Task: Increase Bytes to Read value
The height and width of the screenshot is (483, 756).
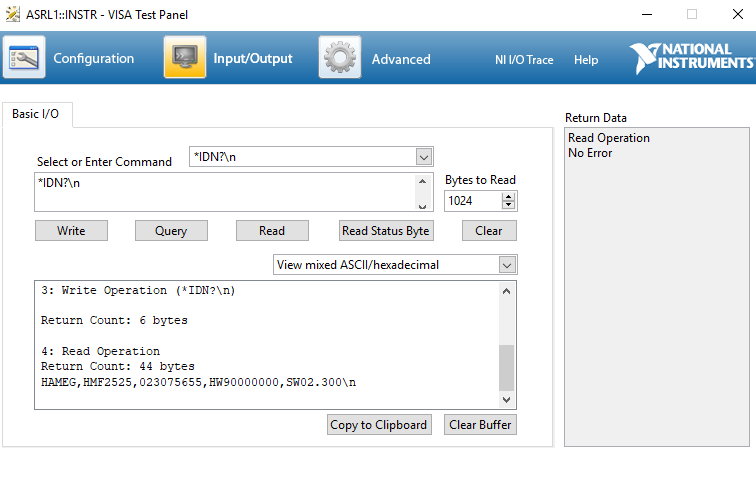Action: click(x=508, y=197)
